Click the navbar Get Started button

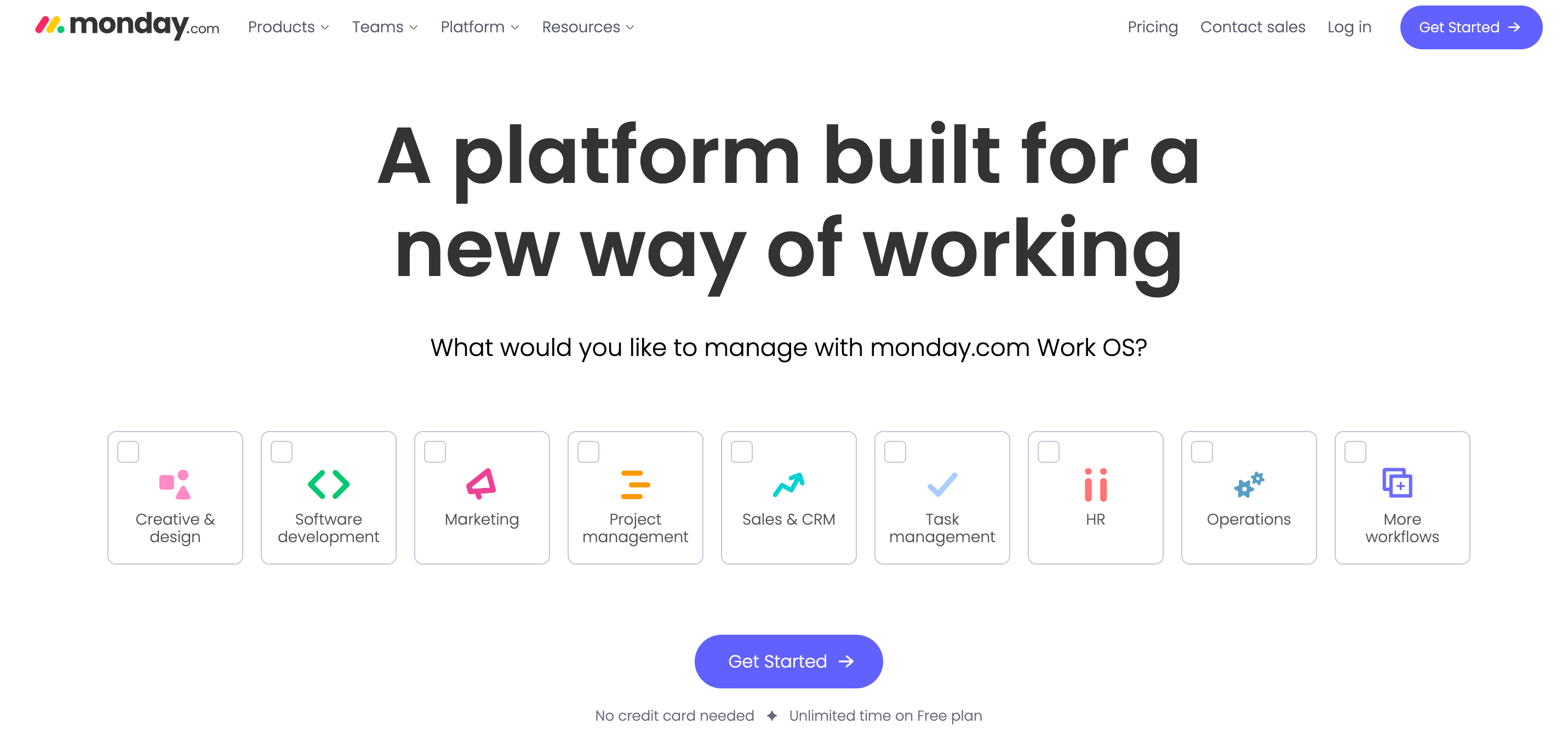coord(1468,27)
